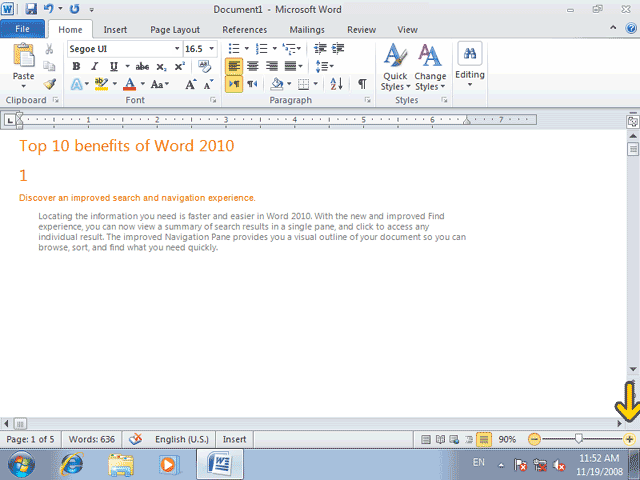The image size is (640, 480).
Task: Toggle Italic formatting
Action: click(x=95, y=67)
